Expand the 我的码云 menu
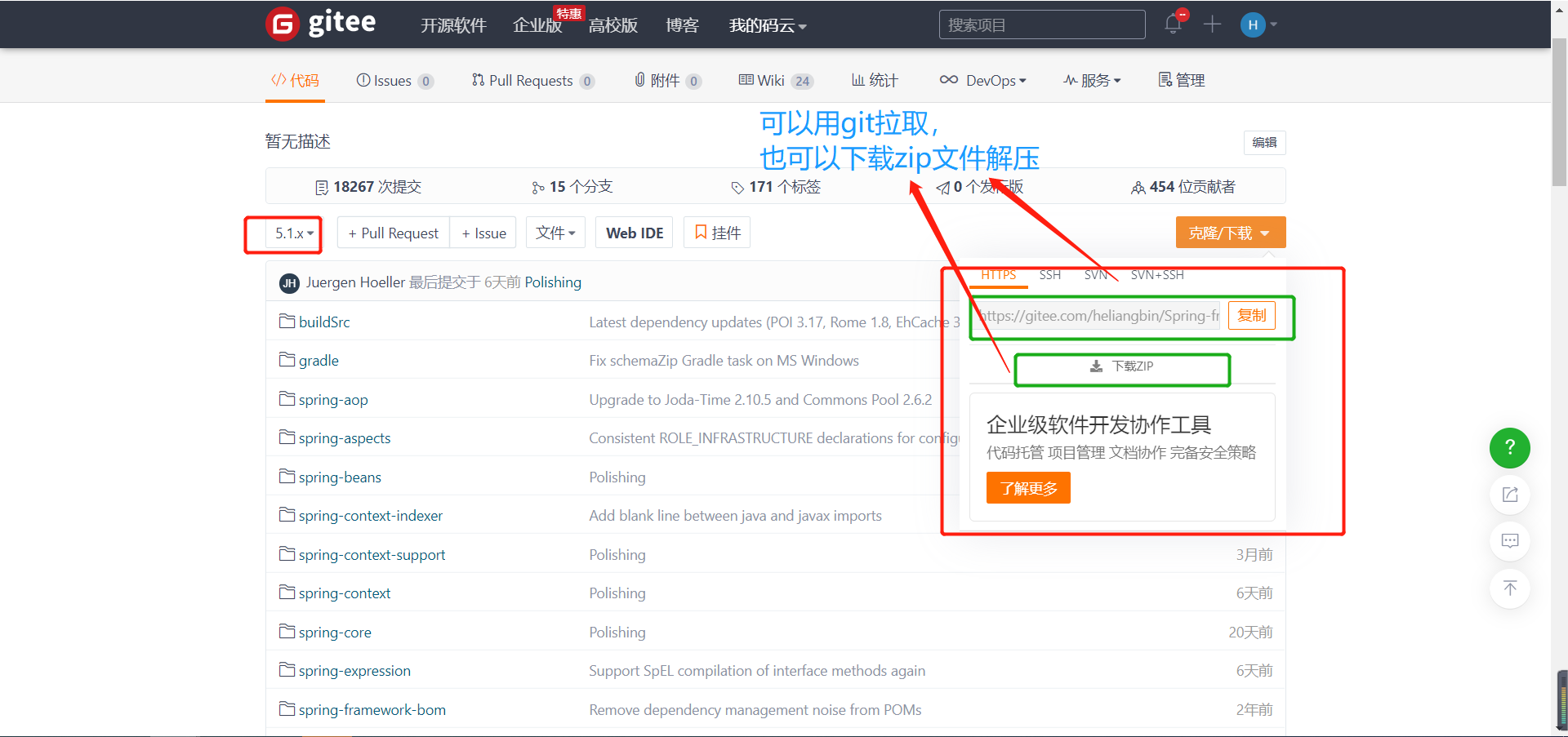Image resolution: width=1568 pixels, height=737 pixels. click(x=768, y=25)
